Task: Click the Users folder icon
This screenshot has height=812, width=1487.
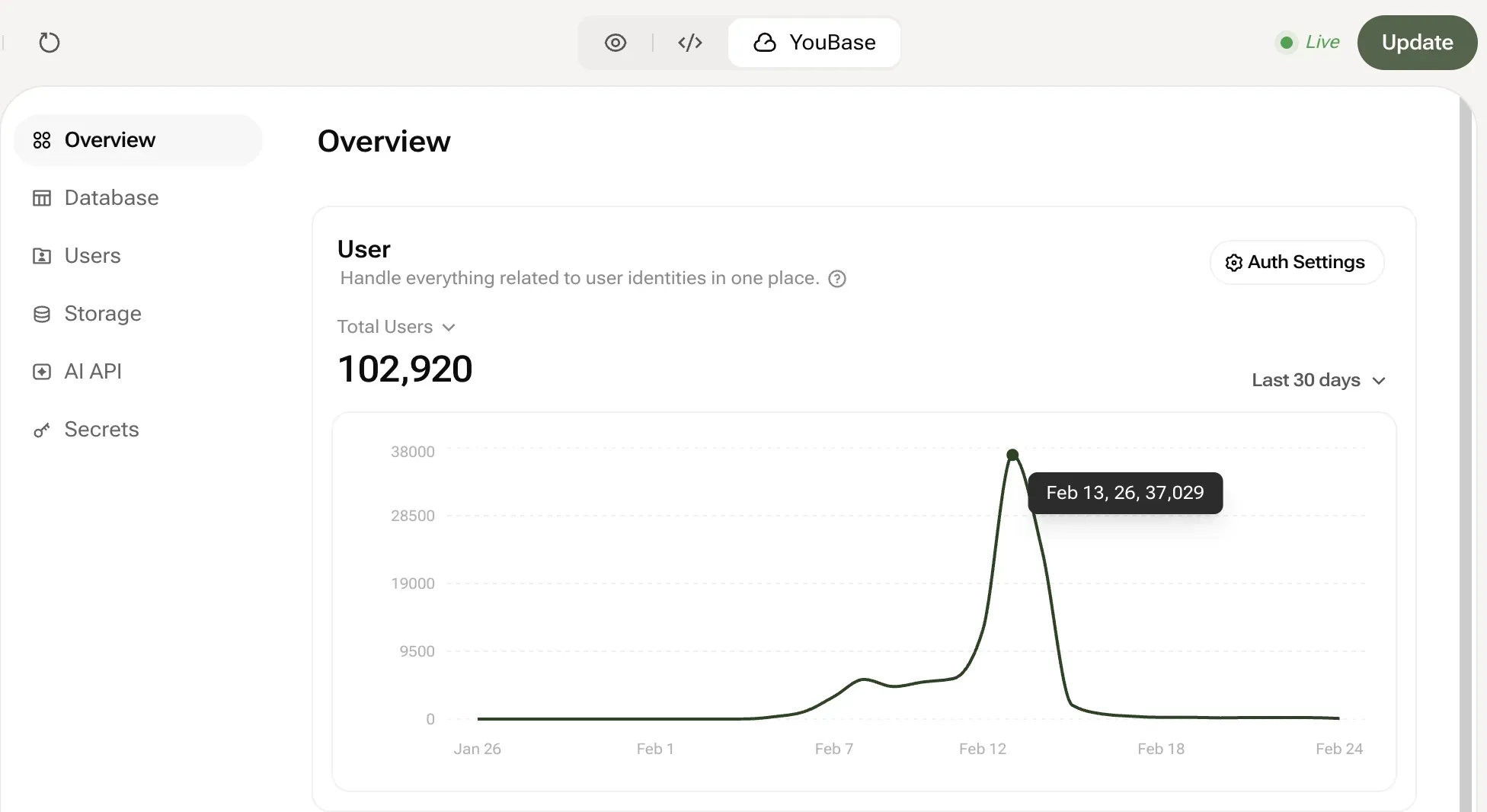Action: (42, 256)
